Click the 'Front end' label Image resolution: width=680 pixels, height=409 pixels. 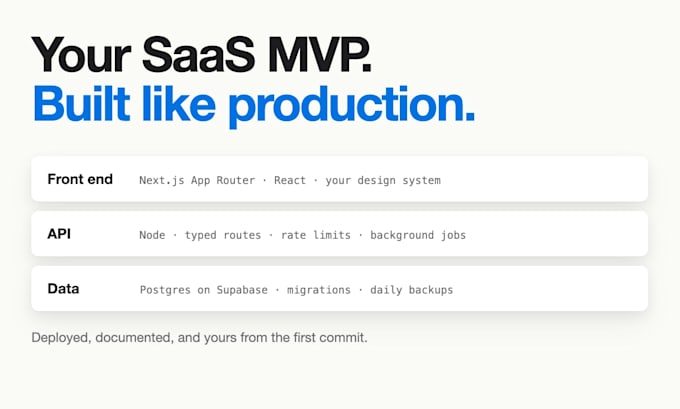click(x=80, y=179)
